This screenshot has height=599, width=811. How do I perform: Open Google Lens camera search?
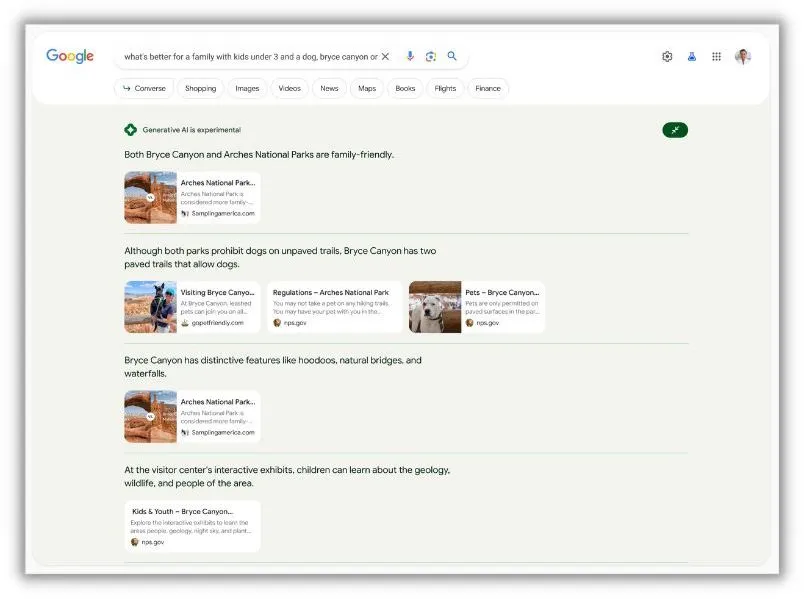click(x=431, y=56)
